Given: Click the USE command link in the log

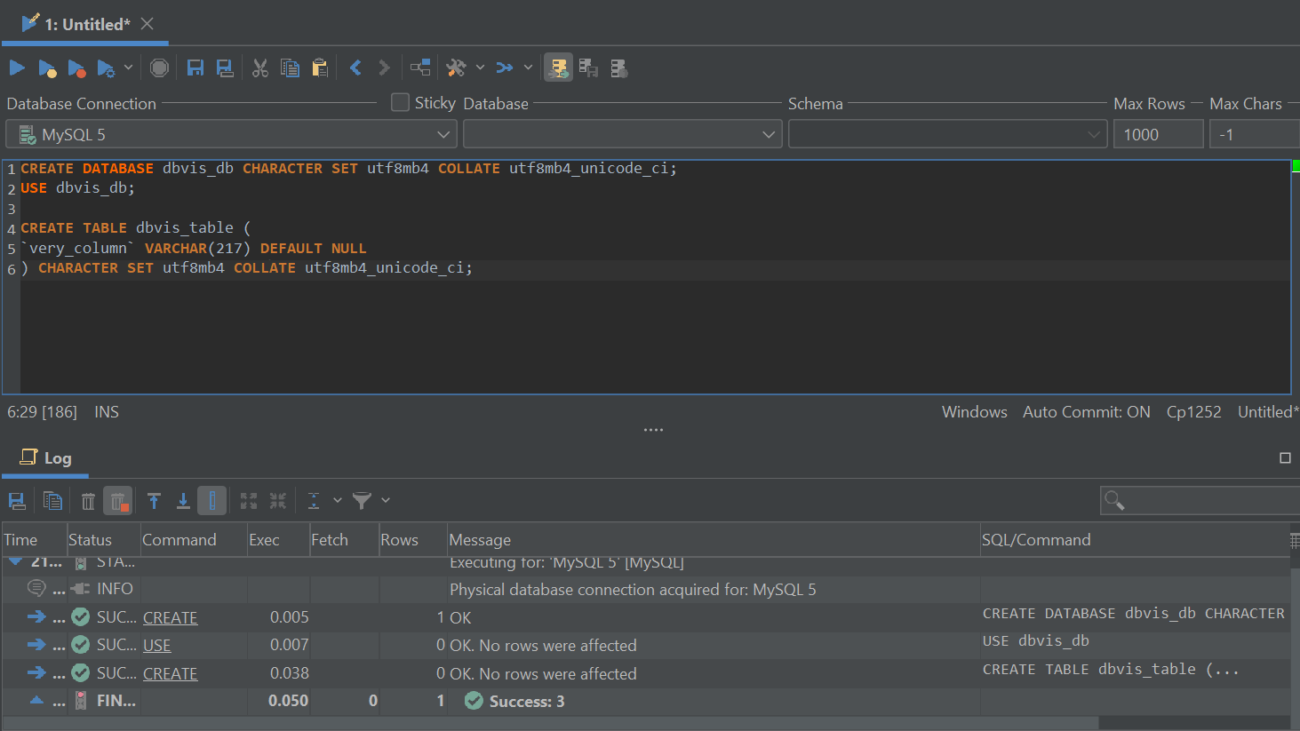Looking at the screenshot, I should (x=155, y=645).
